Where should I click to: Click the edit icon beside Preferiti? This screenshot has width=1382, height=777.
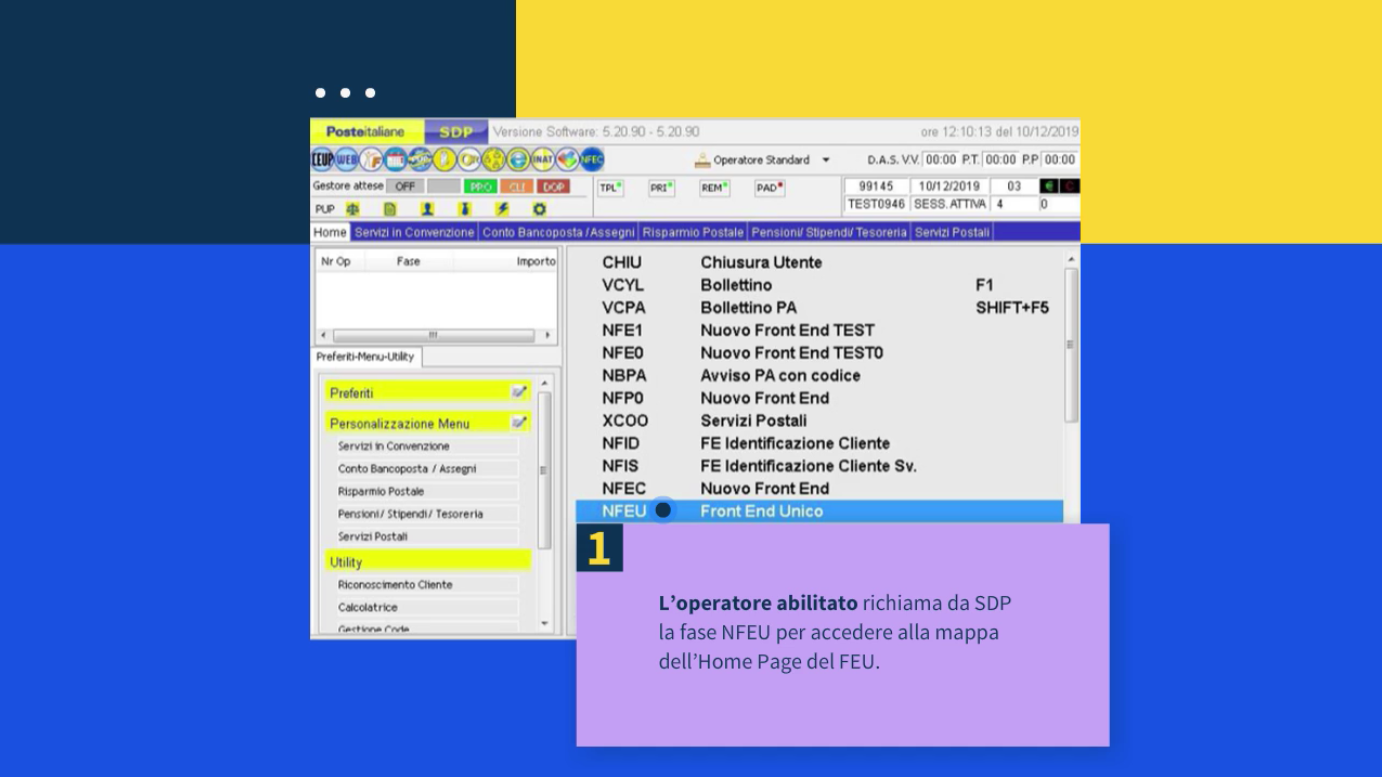[x=519, y=392]
